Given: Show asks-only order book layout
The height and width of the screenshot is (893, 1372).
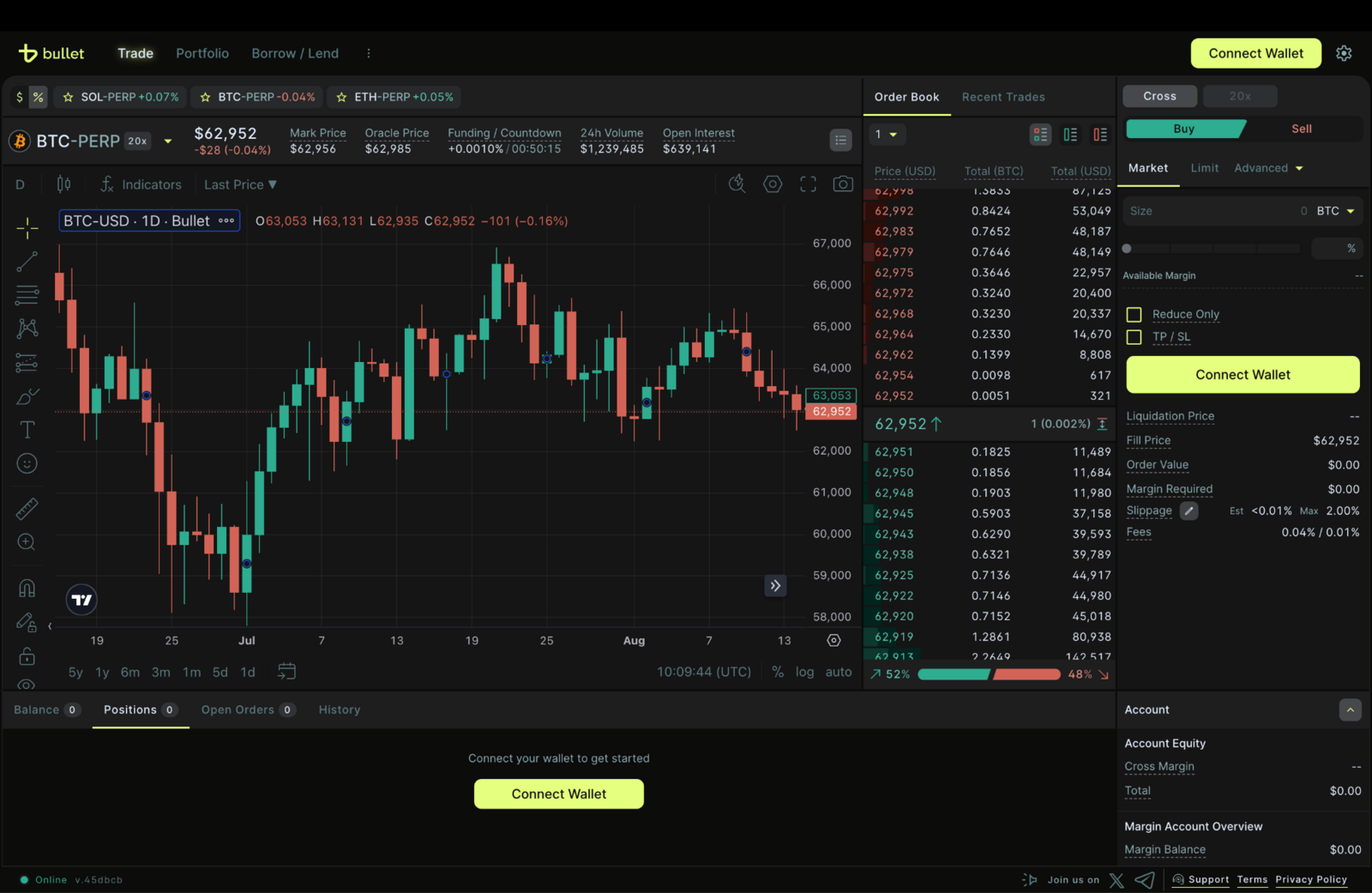Looking at the screenshot, I should click(1100, 135).
